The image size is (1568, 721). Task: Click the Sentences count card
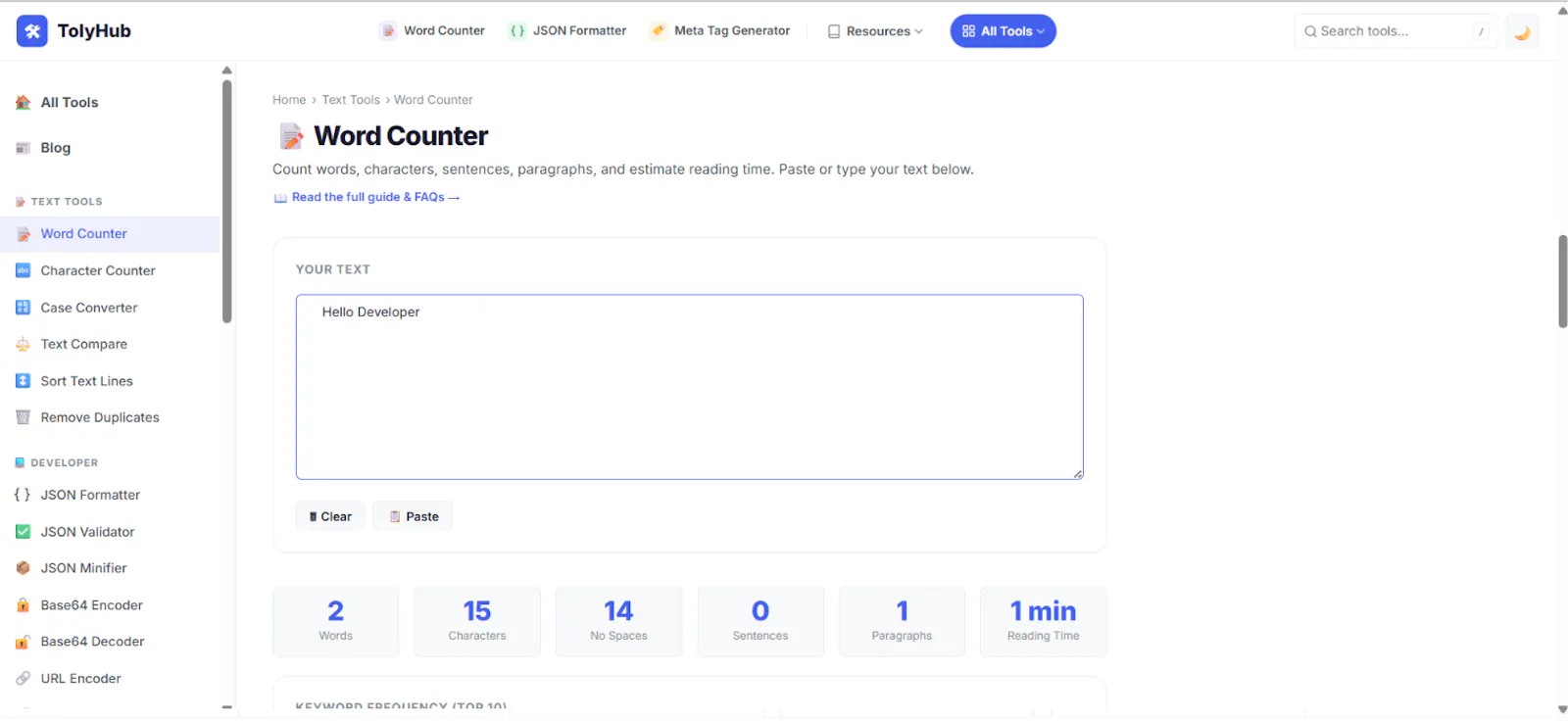(x=760, y=621)
